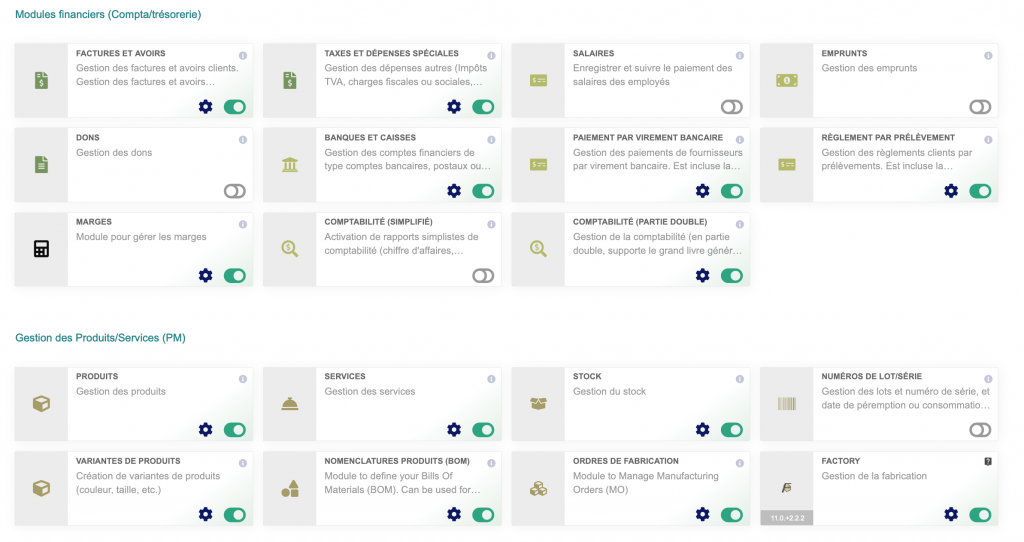Click the Numéros de Lot/Série barcode icon

[787, 404]
